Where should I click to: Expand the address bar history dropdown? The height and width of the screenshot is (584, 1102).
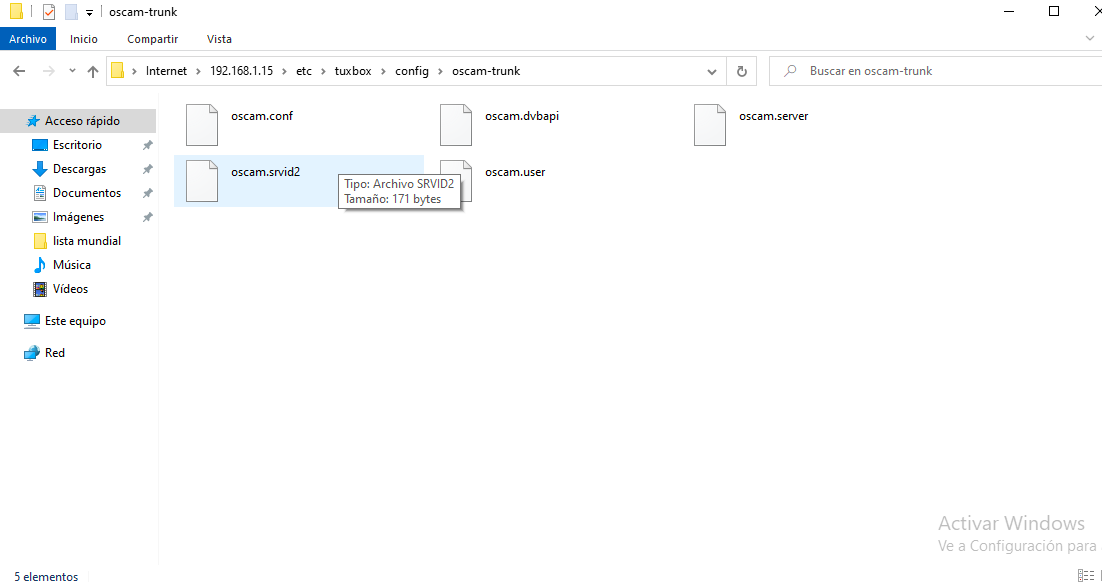[712, 72]
